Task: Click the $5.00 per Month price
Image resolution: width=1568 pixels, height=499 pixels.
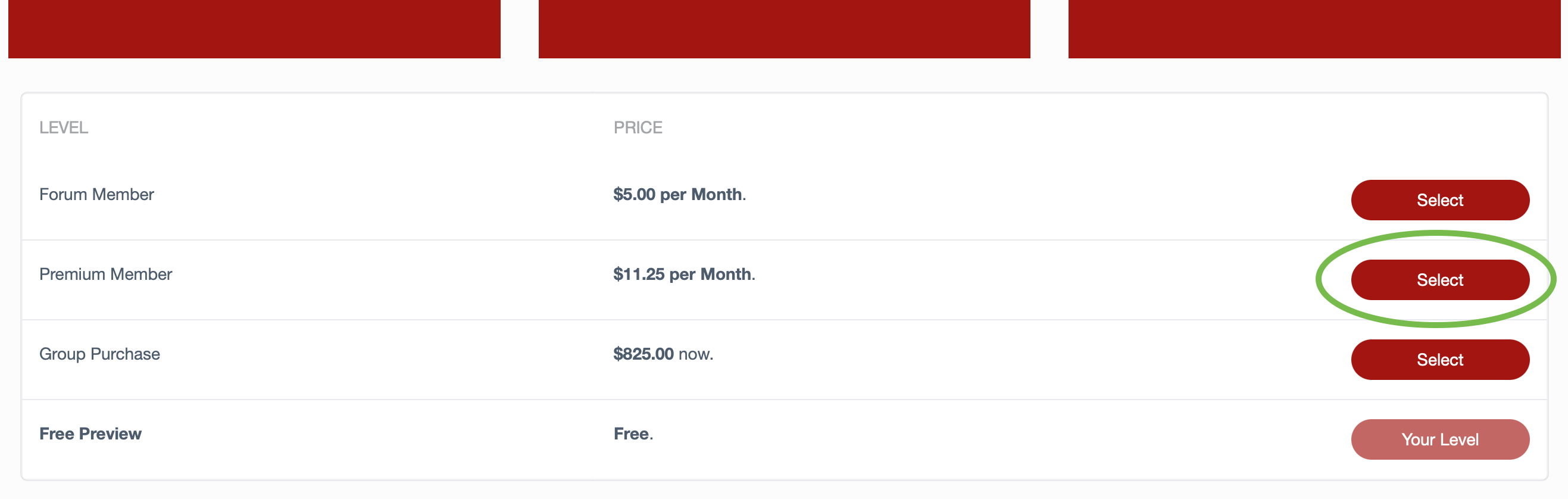Action: click(679, 194)
